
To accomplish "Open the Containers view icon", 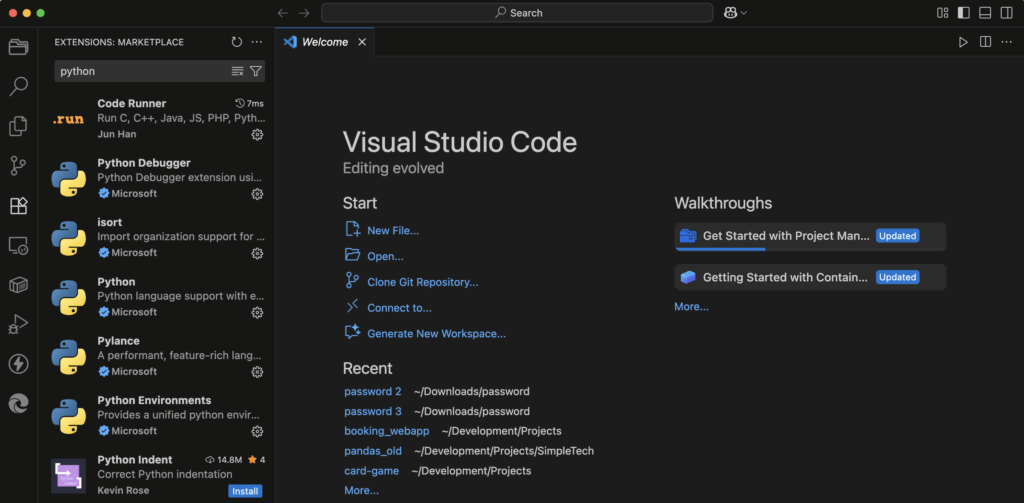I will pos(18,285).
